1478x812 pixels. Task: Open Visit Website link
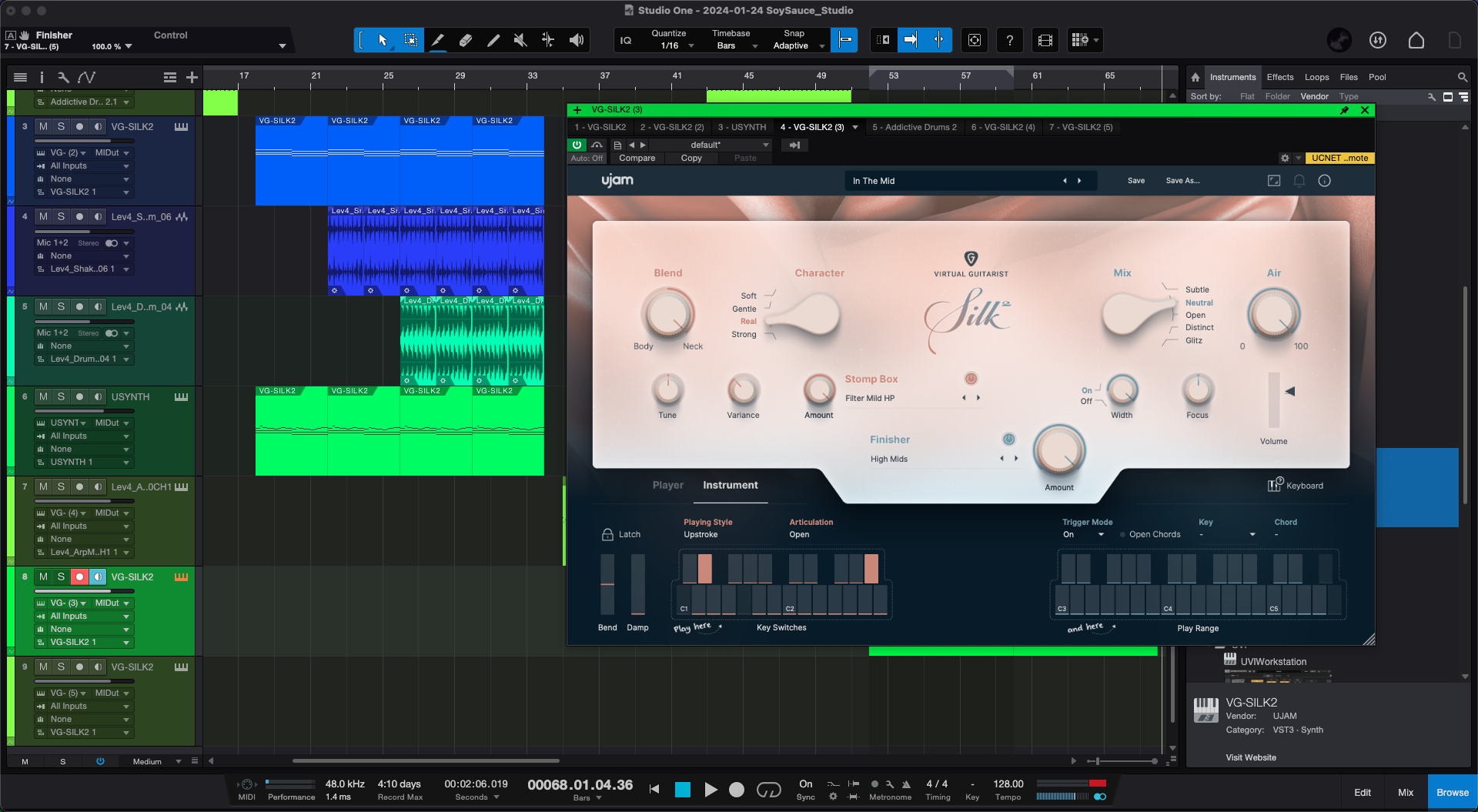click(x=1251, y=758)
